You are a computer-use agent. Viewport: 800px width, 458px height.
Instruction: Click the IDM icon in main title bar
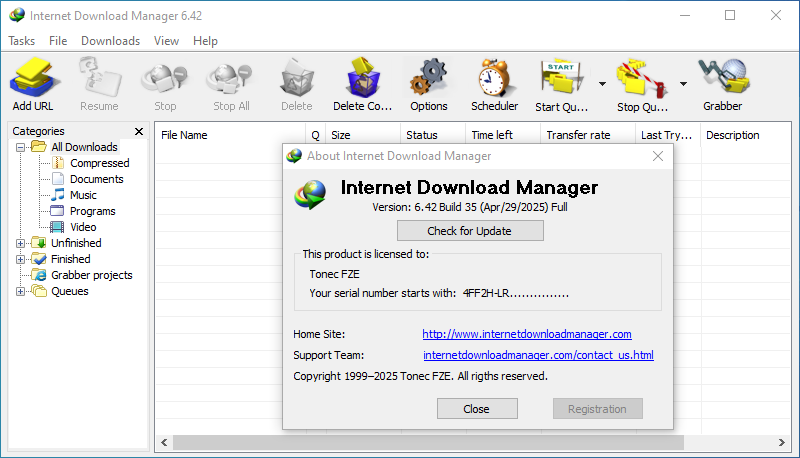point(17,15)
